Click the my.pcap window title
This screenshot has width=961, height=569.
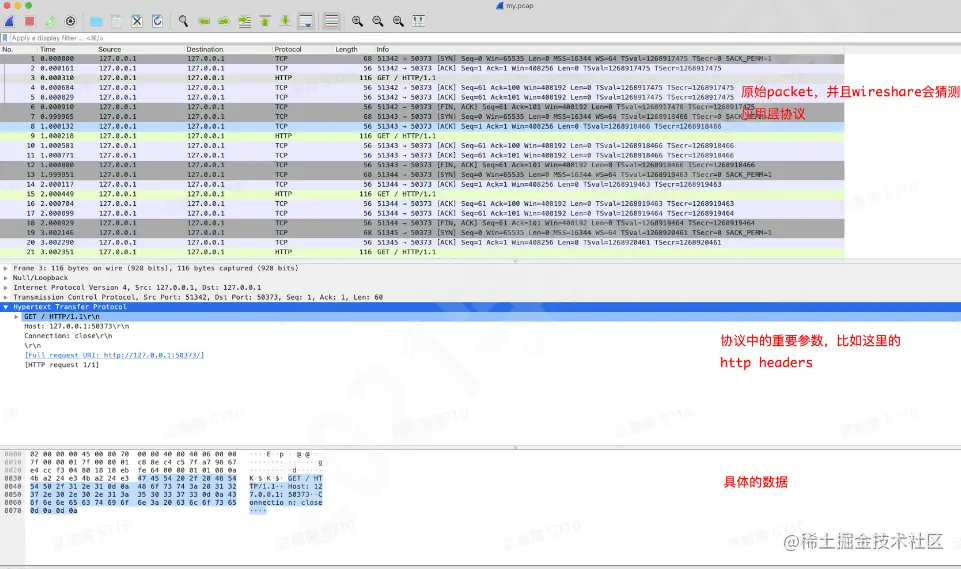tap(514, 6)
